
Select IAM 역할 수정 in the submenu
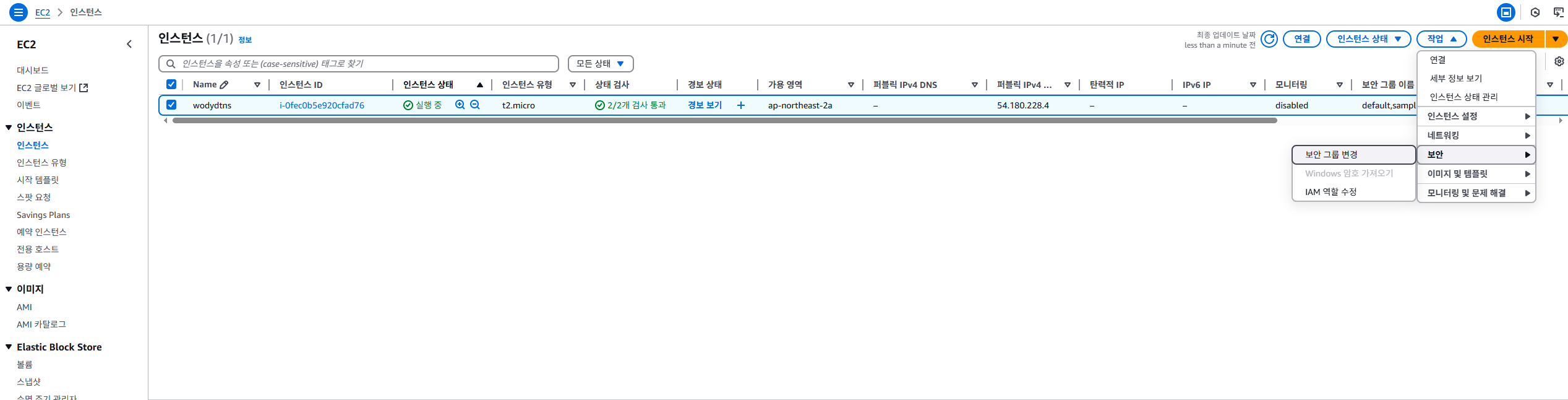1354,192
